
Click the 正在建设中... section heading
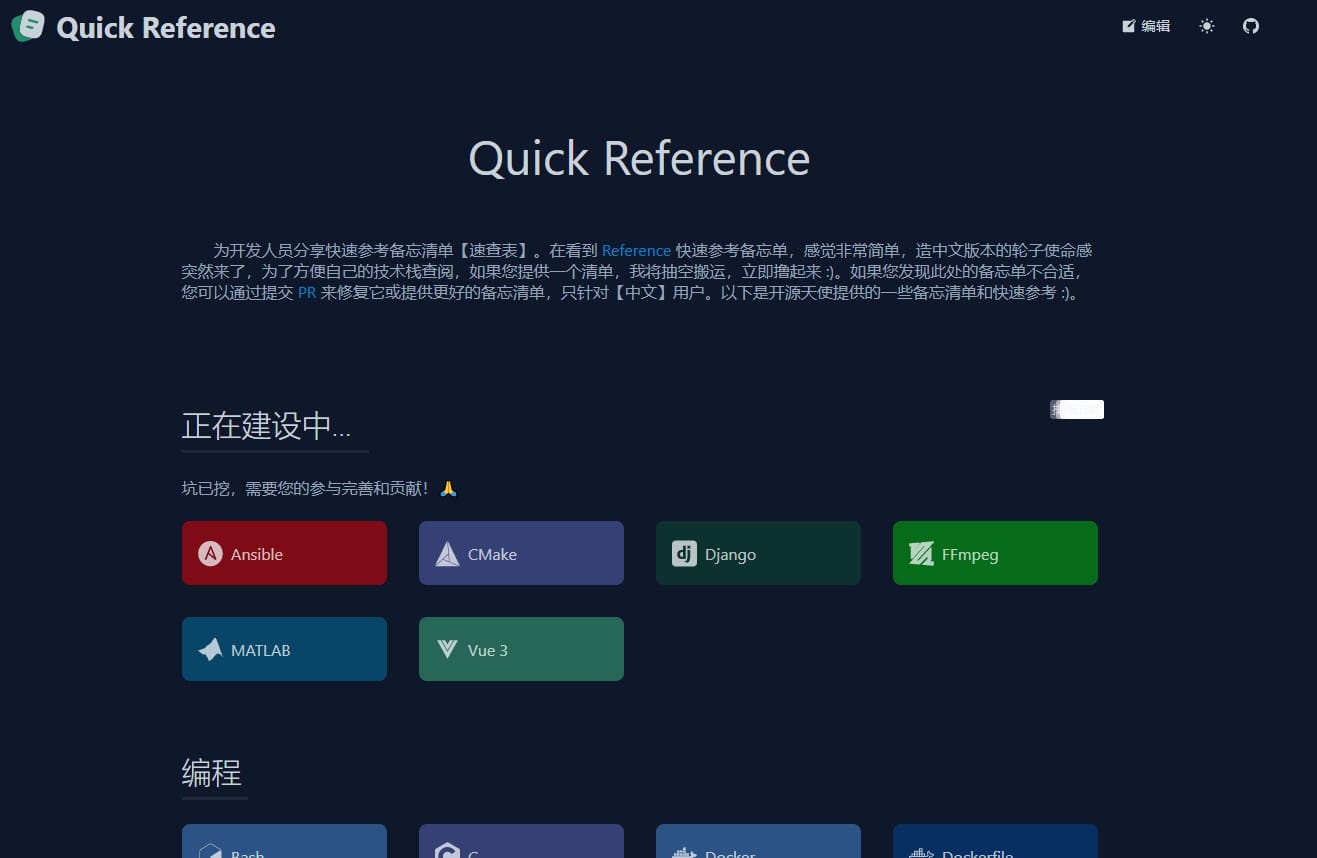pyautogui.click(x=266, y=426)
